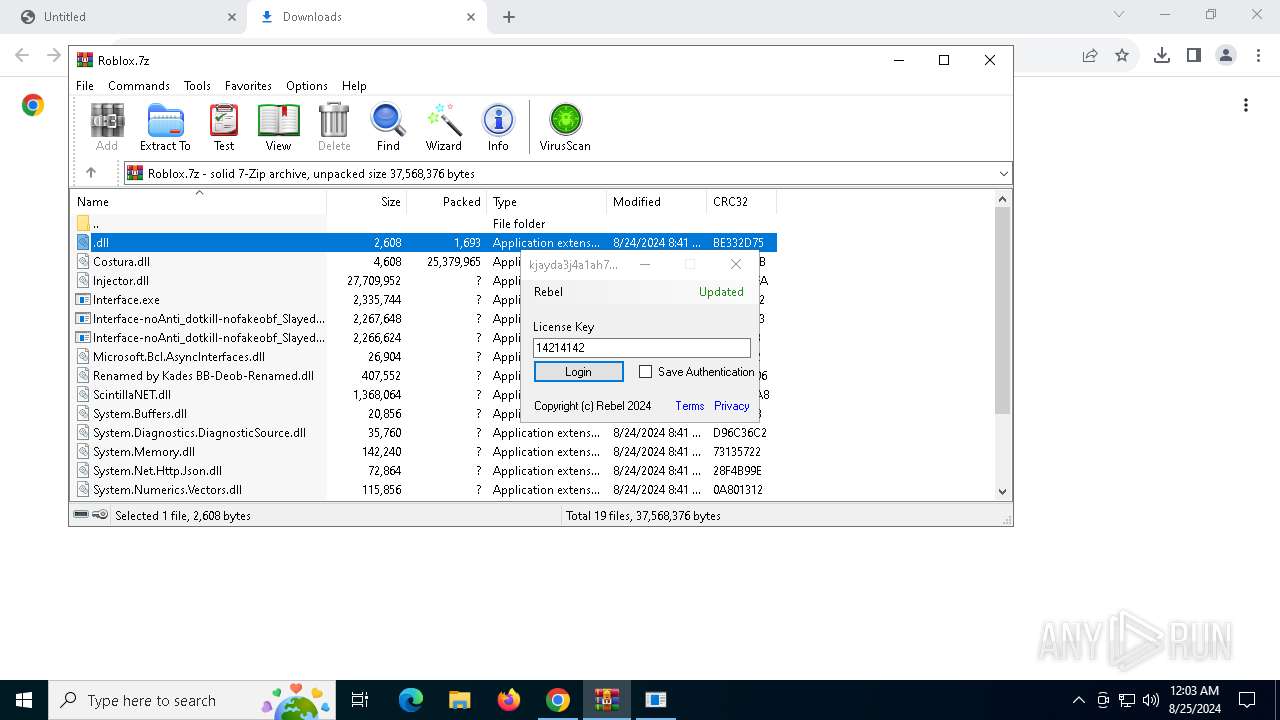Sort by Modified column header
1280x720 pixels.
coord(657,202)
